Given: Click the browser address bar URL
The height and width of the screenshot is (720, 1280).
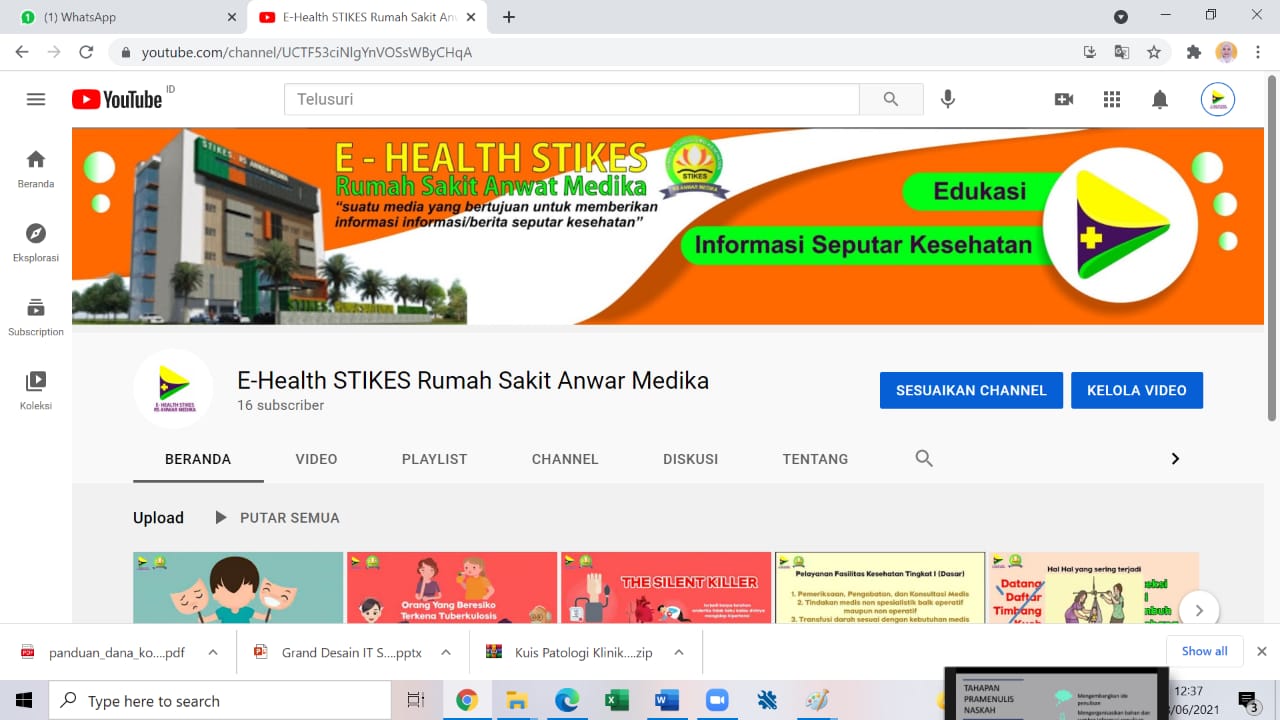Looking at the screenshot, I should [307, 52].
